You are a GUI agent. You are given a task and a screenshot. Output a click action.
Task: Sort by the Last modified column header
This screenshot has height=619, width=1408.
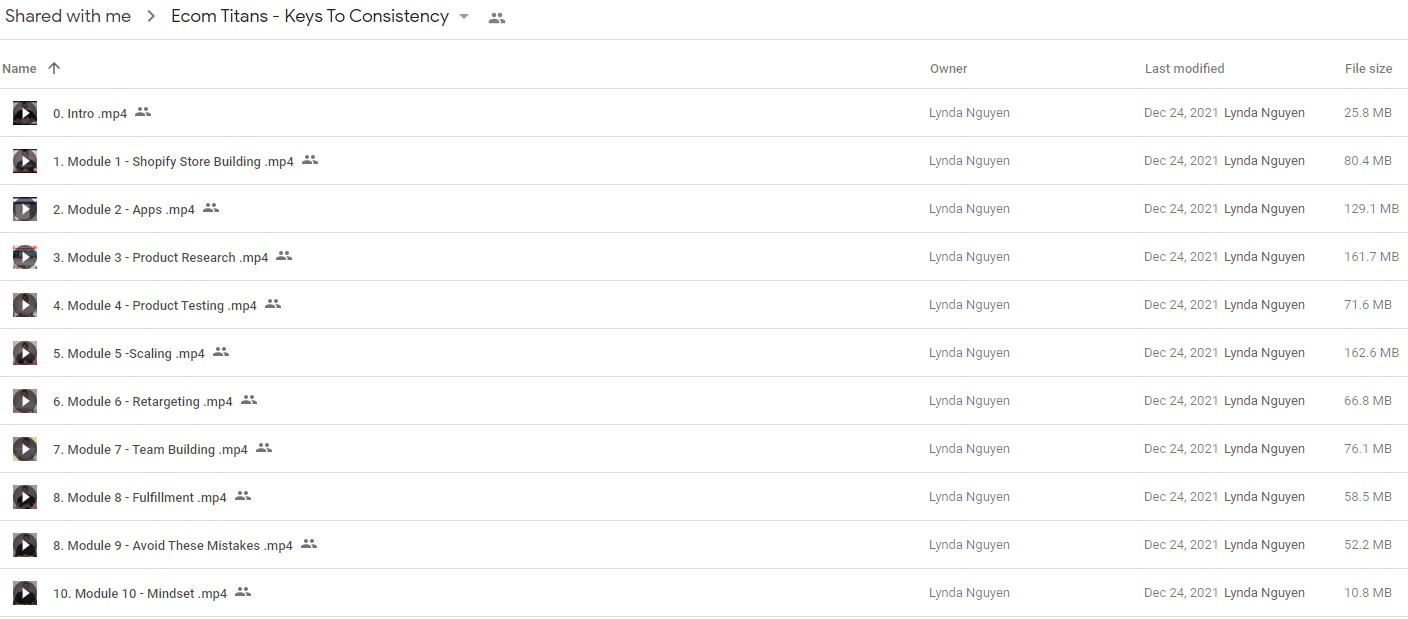click(1184, 69)
